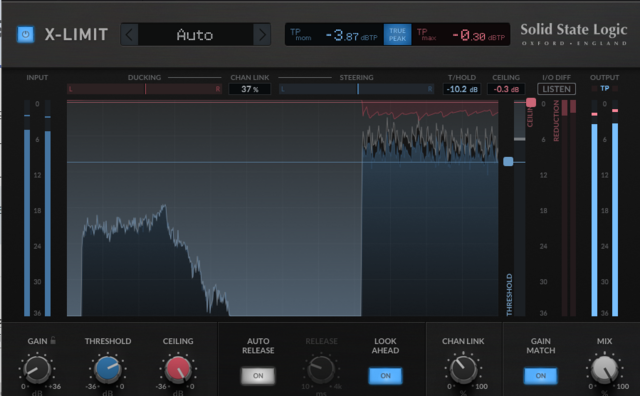Open the Auto preset name display
Screen dimensions: 640x396
tap(195, 35)
